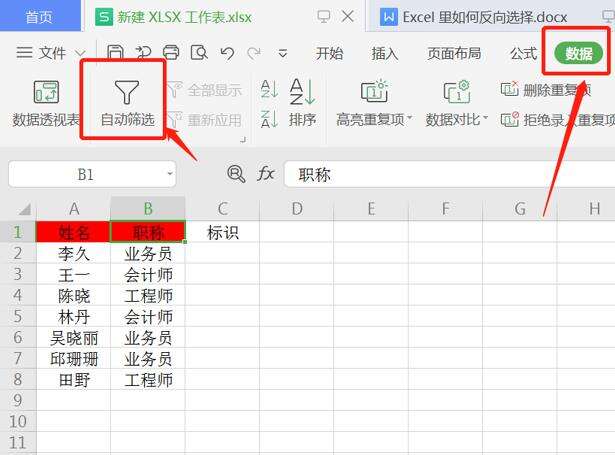The height and width of the screenshot is (455, 615).
Task: Click cell B1 职称
Action: pos(148,232)
